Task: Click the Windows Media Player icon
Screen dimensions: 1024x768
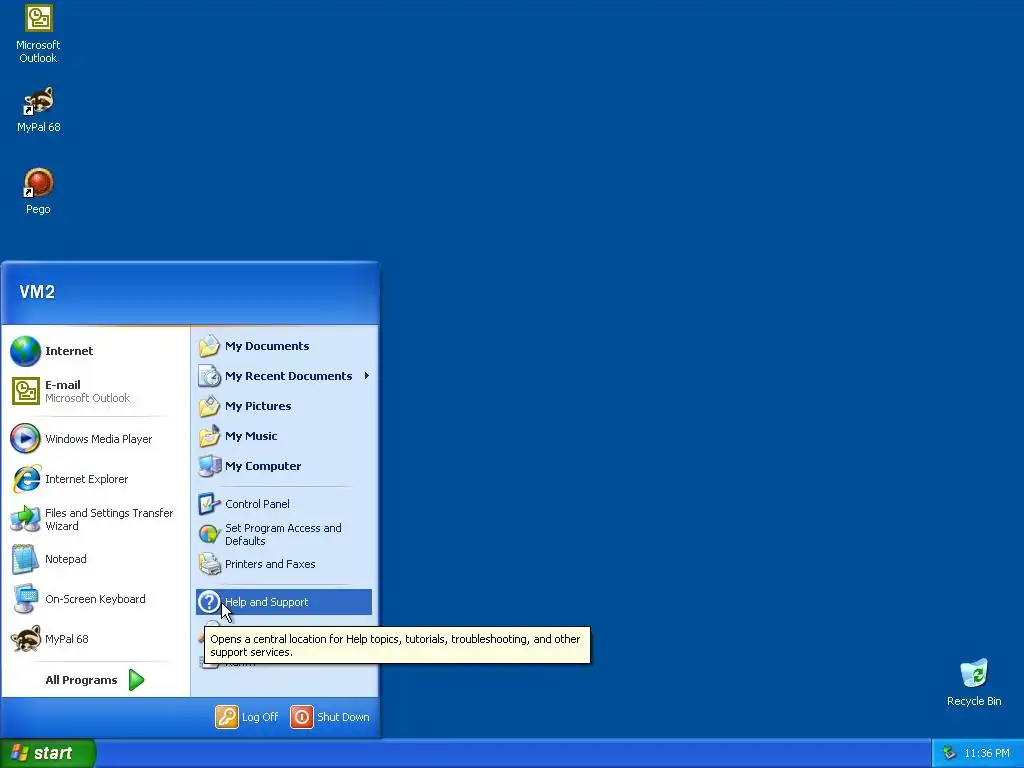Action: (x=25, y=439)
